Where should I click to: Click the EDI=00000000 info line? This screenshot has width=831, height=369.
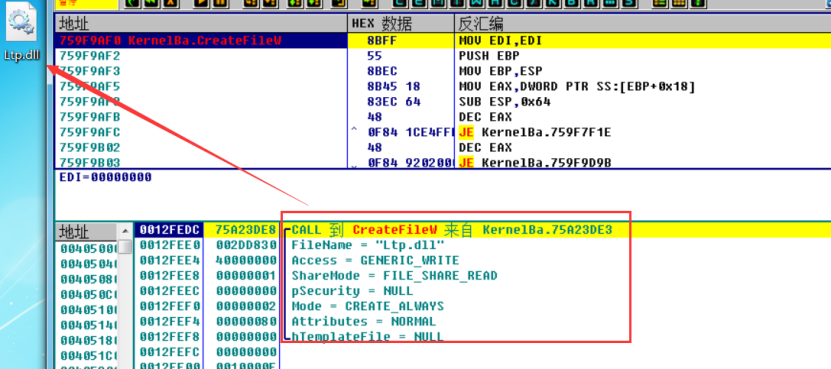tap(105, 177)
